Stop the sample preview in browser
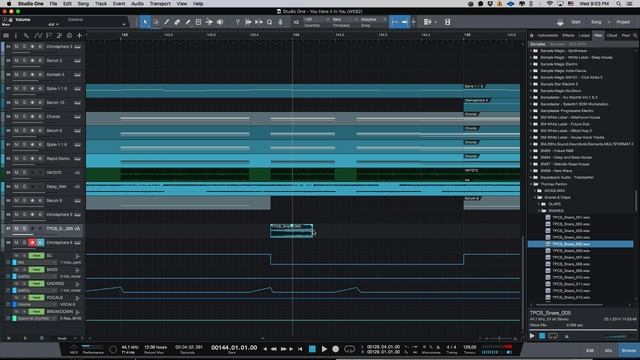The image size is (640, 360). 542,336
